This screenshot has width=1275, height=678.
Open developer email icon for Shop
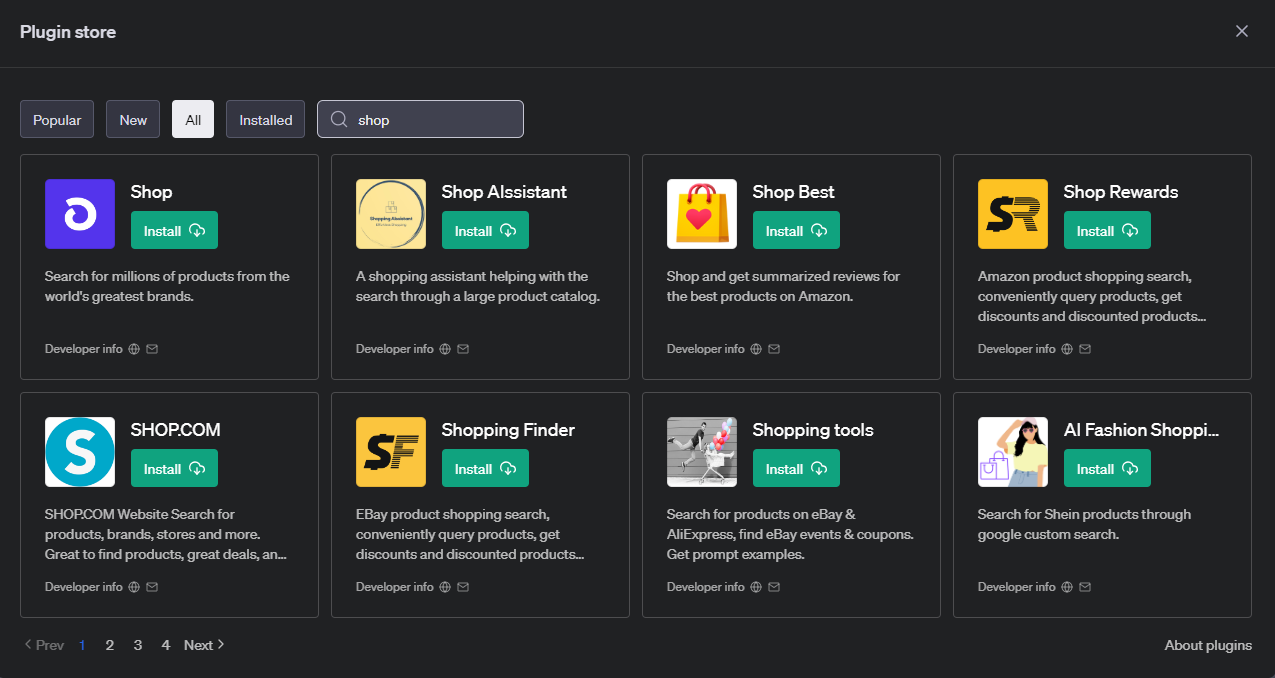tap(152, 349)
